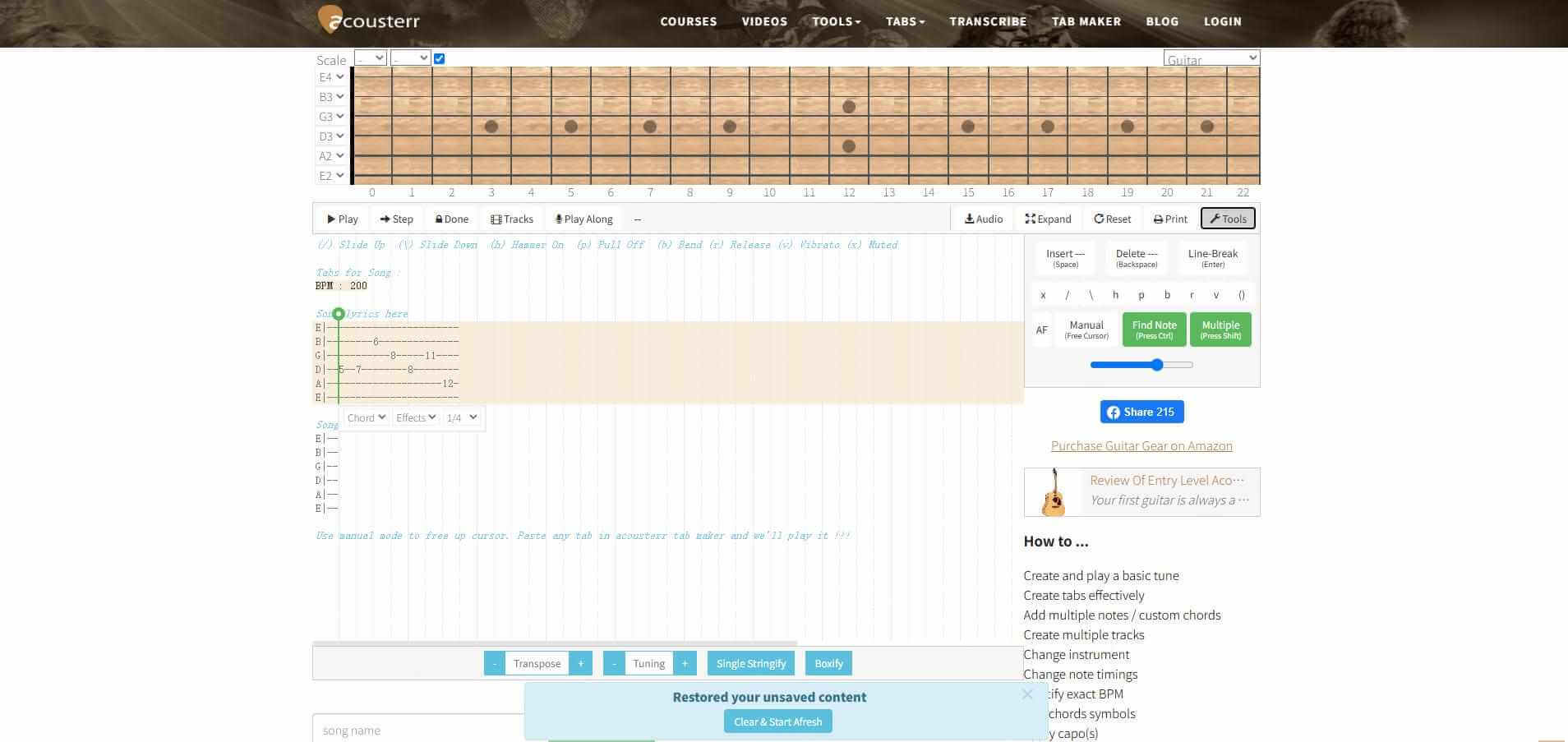Toggle the Tools panel
The image size is (1568, 742).
tap(1228, 219)
